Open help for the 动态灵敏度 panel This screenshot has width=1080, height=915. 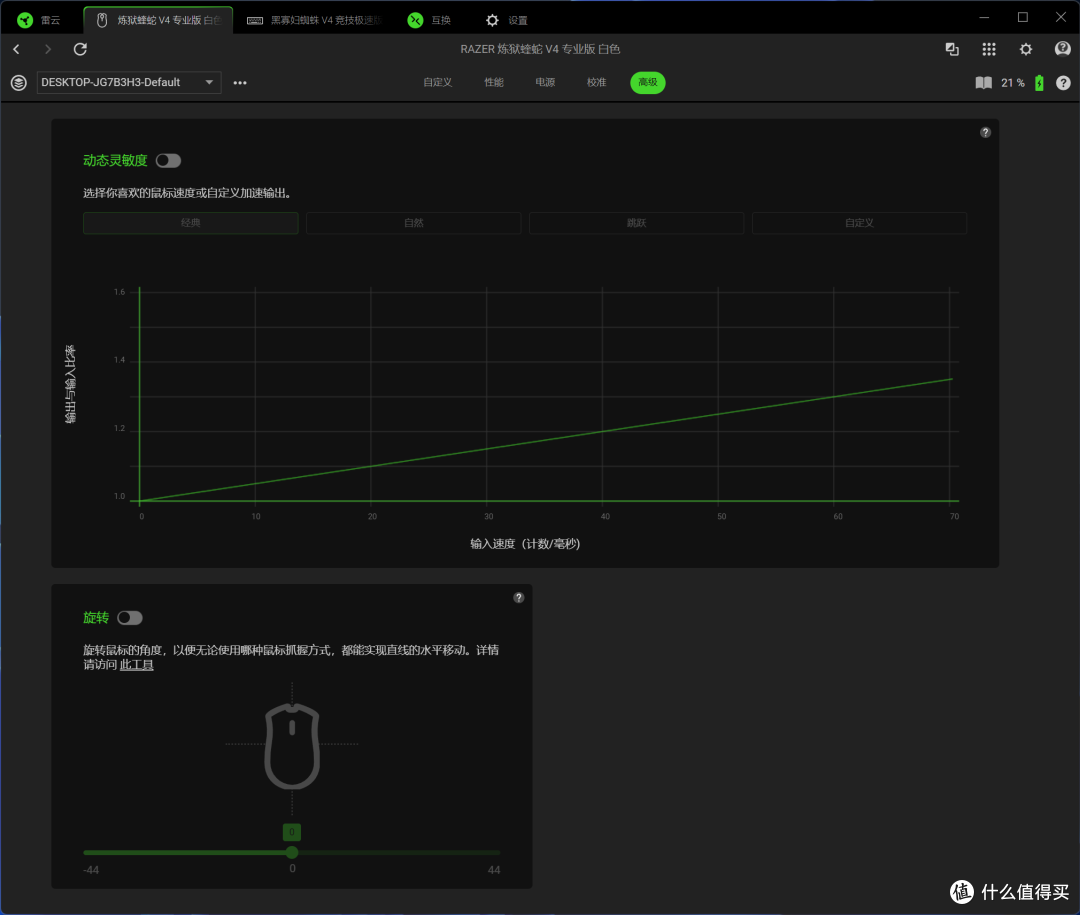[x=986, y=132]
